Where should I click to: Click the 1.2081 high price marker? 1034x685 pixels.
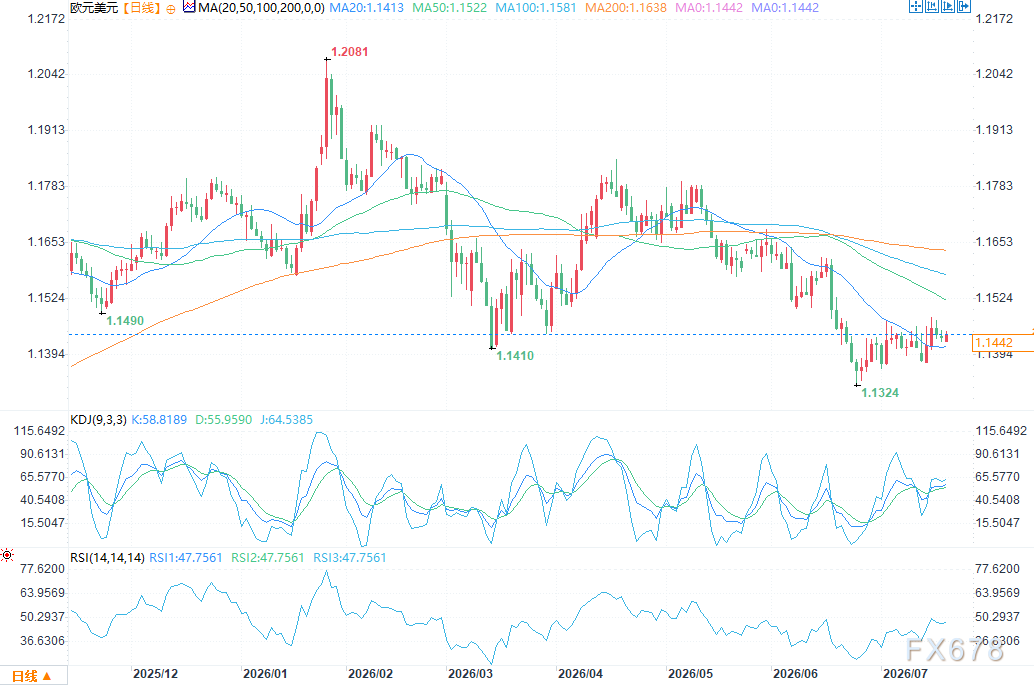point(350,51)
